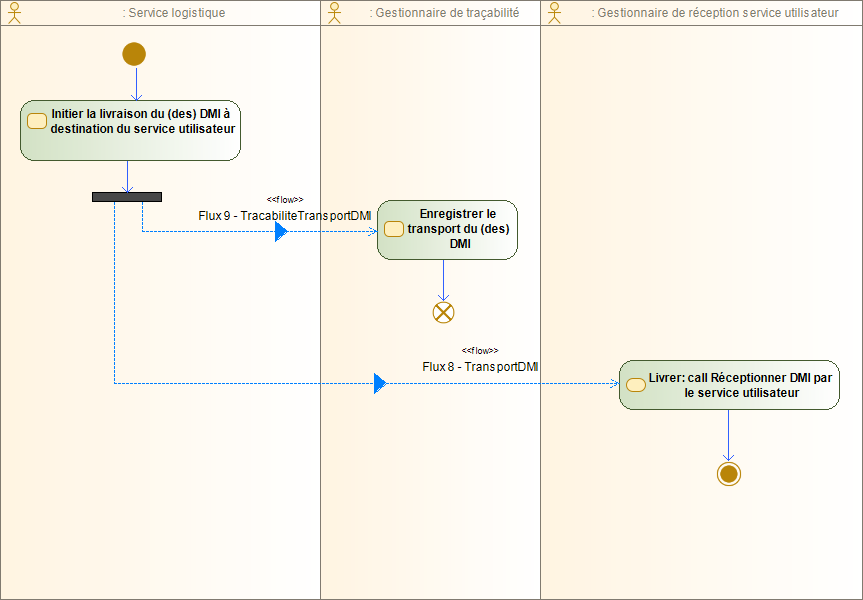
Task: Select the initial node filled circle
Action: (133, 54)
